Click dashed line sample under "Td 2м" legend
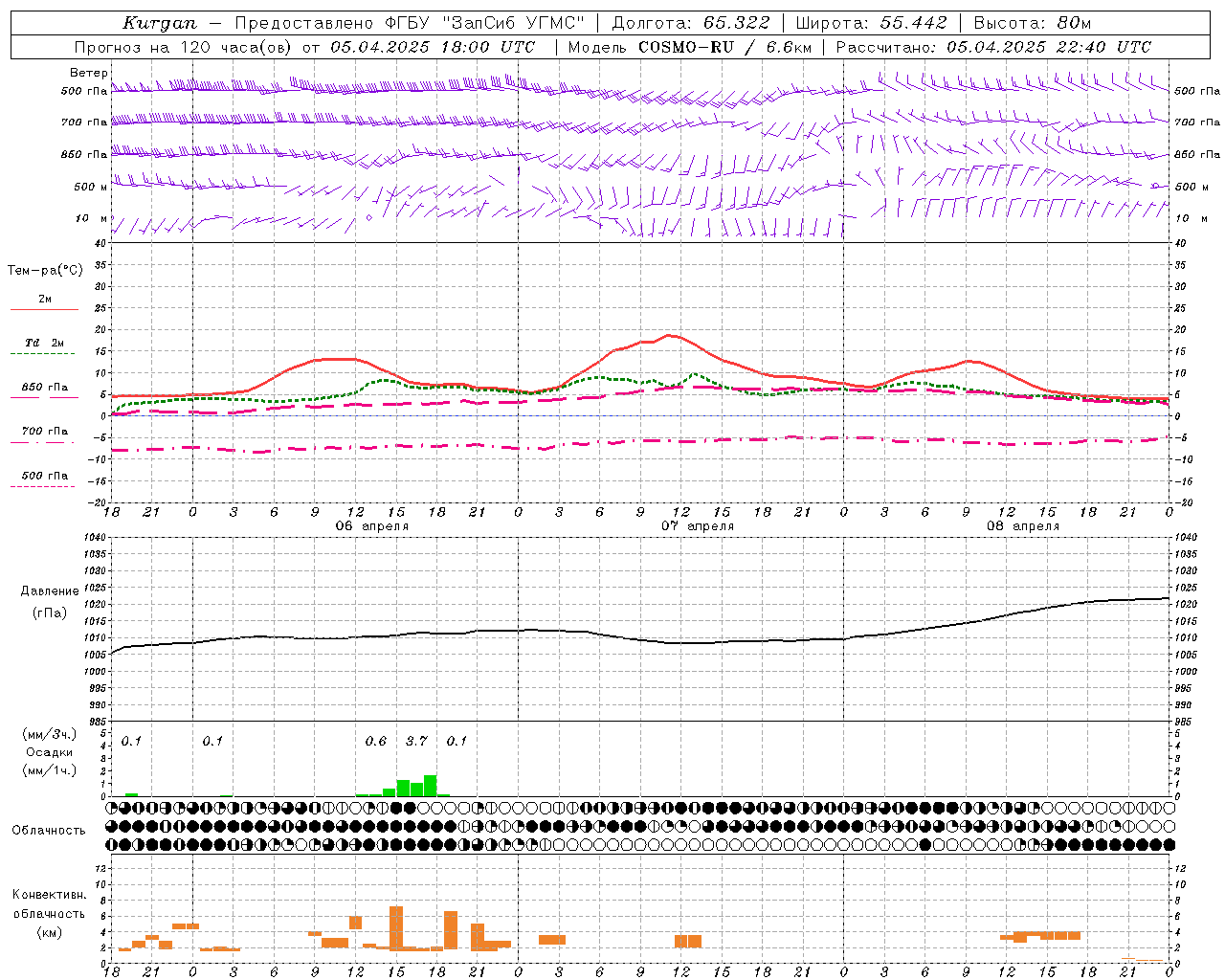 [x=44, y=354]
